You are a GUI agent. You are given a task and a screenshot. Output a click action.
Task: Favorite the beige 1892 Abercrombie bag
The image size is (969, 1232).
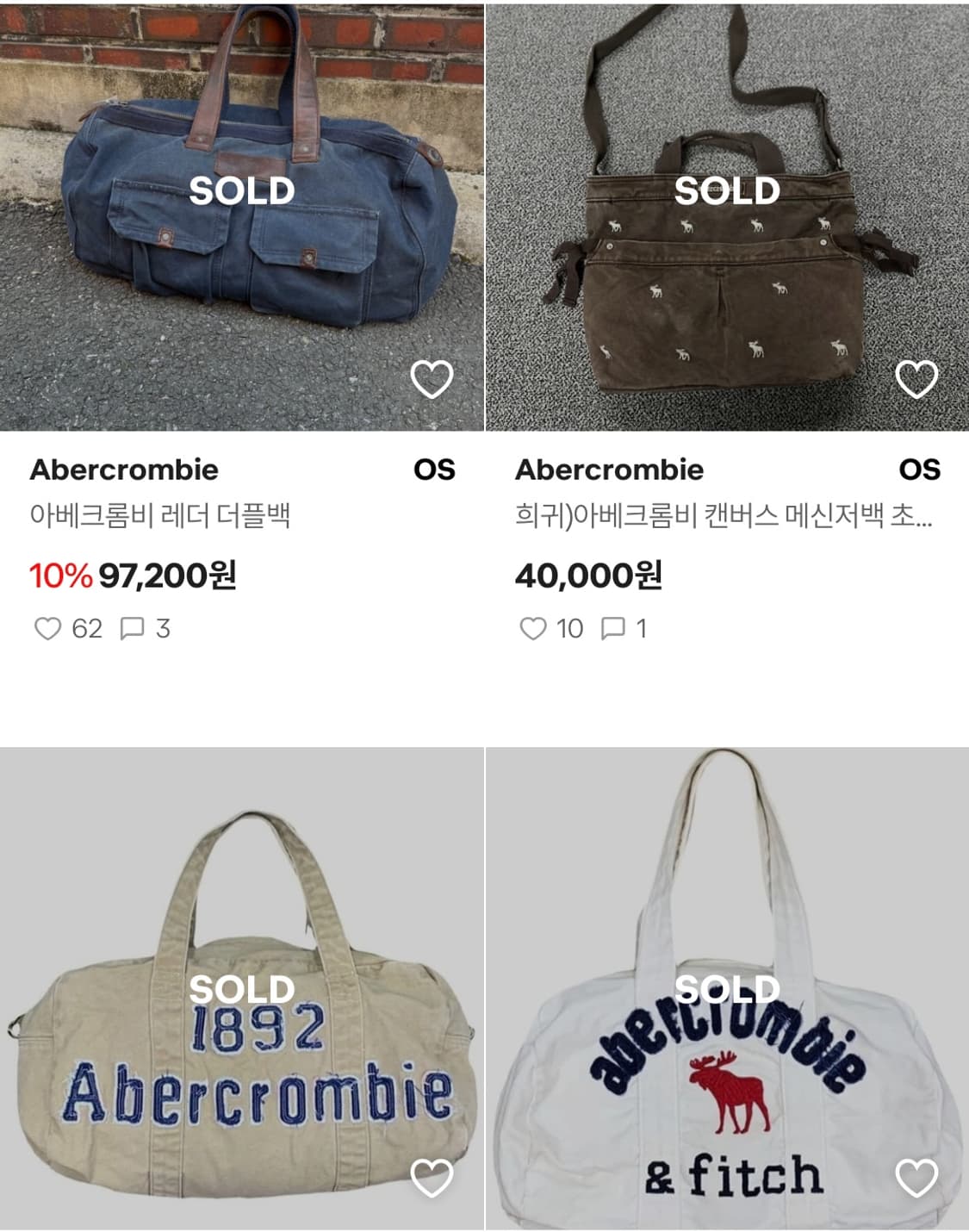coord(432,1178)
